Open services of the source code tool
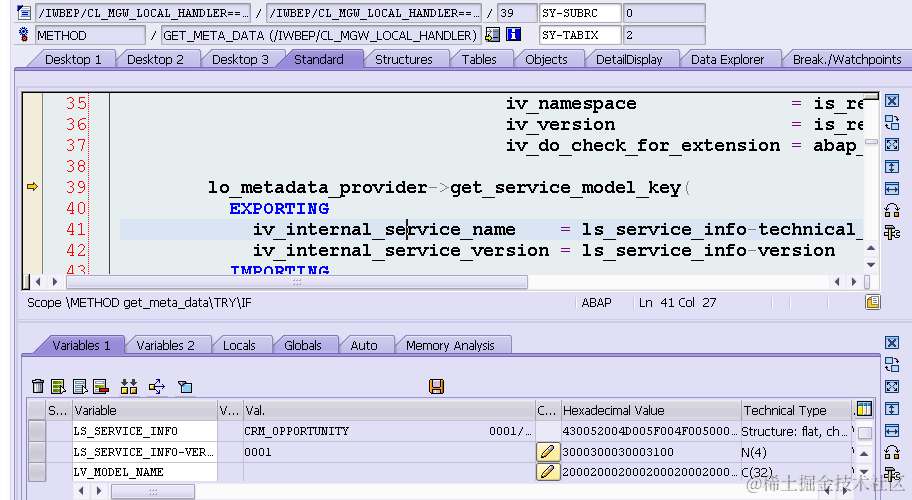 (892, 233)
